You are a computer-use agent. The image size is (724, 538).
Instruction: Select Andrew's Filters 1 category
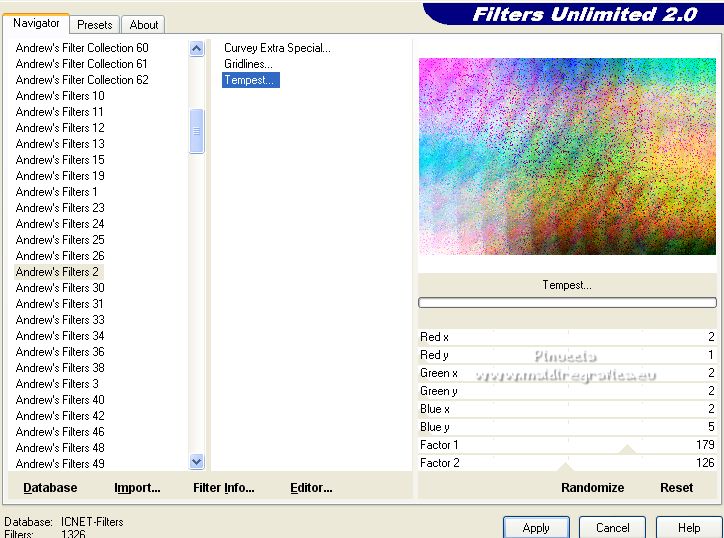click(57, 192)
